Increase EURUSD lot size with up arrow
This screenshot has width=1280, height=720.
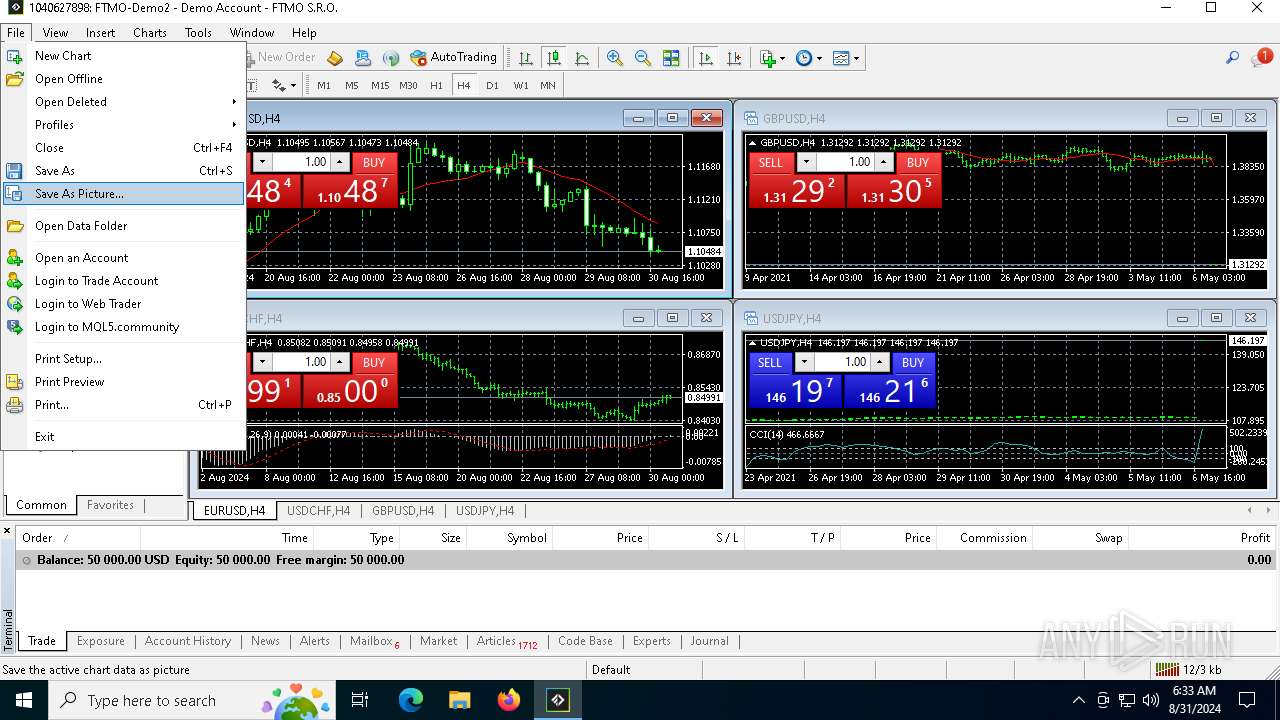[x=340, y=162]
